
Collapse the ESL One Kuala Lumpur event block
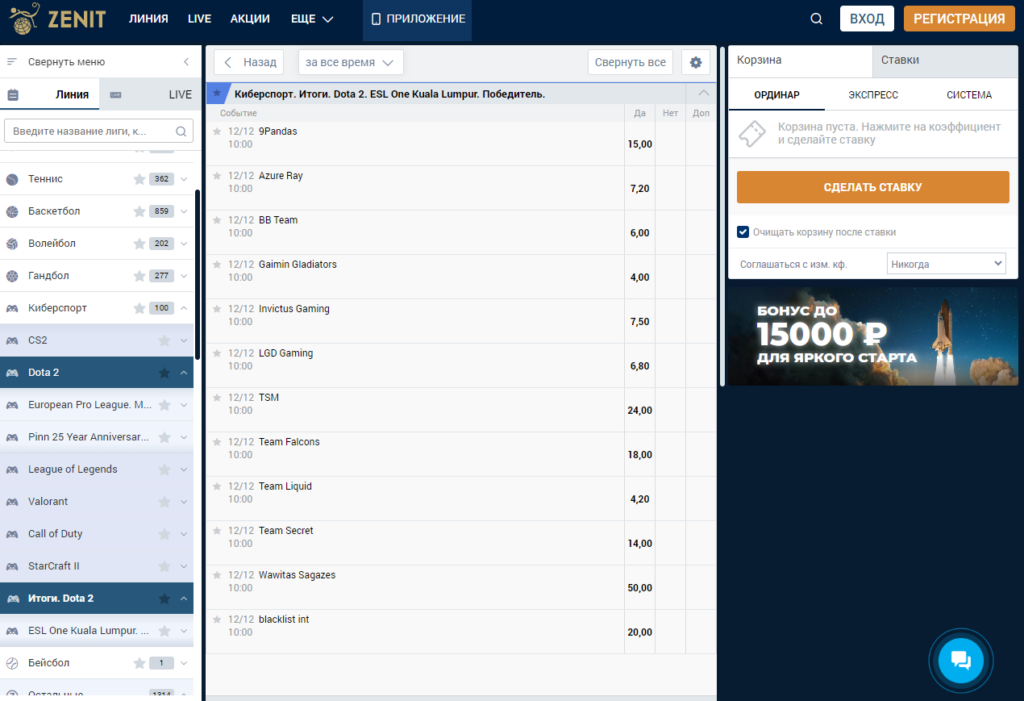[x=703, y=93]
